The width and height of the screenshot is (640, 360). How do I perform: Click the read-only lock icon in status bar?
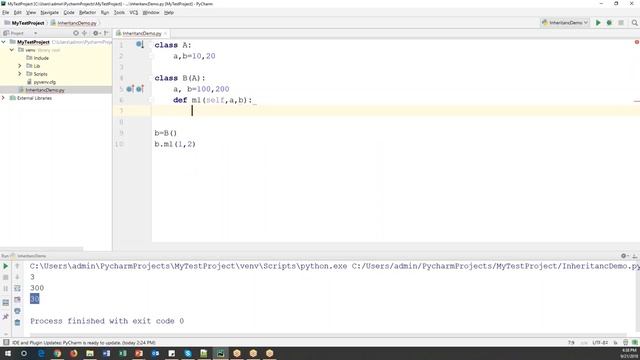coord(616,343)
